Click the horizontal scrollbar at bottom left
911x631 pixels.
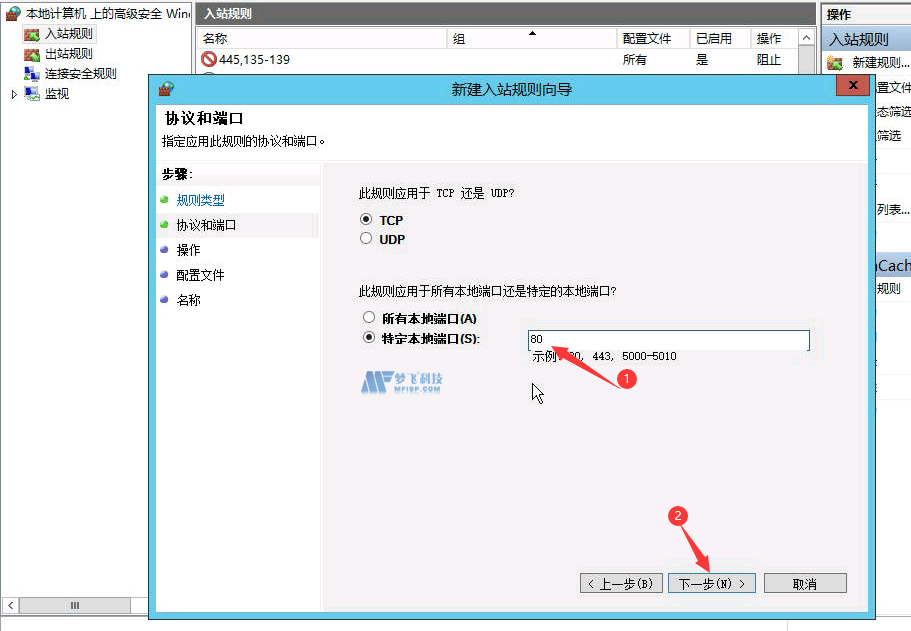[75, 605]
